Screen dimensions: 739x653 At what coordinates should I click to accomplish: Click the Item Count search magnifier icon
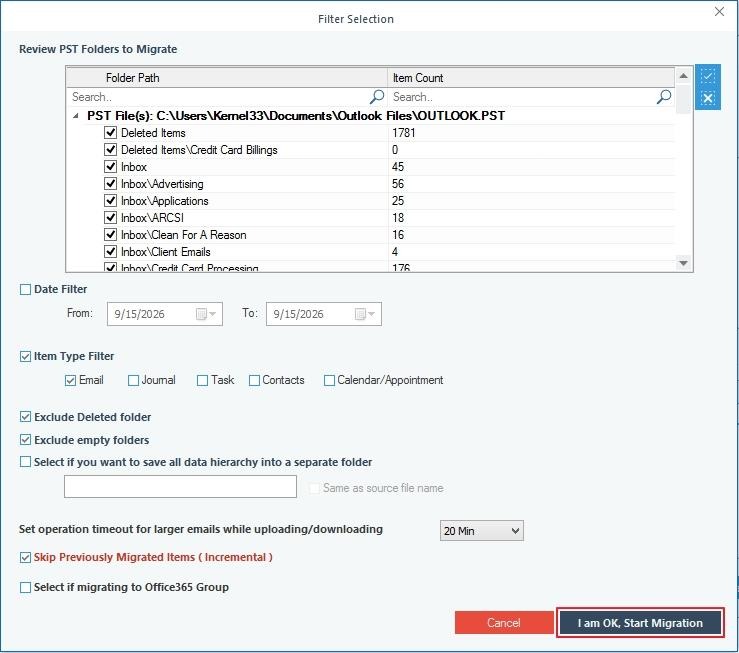(x=664, y=97)
